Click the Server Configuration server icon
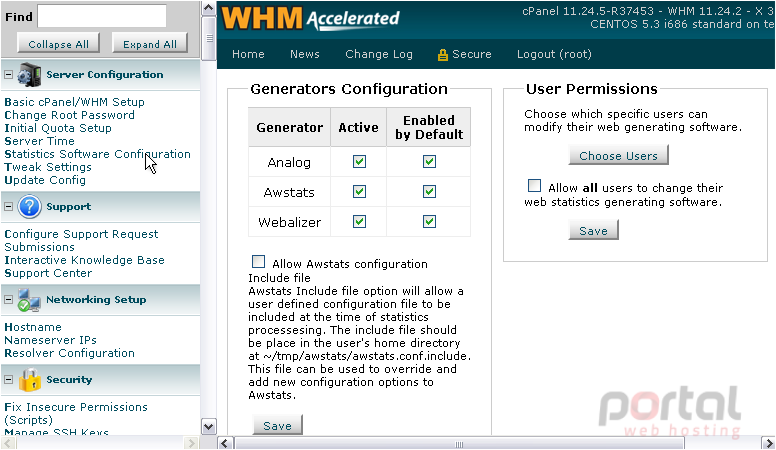Image resolution: width=776 pixels, height=450 pixels. [29, 75]
